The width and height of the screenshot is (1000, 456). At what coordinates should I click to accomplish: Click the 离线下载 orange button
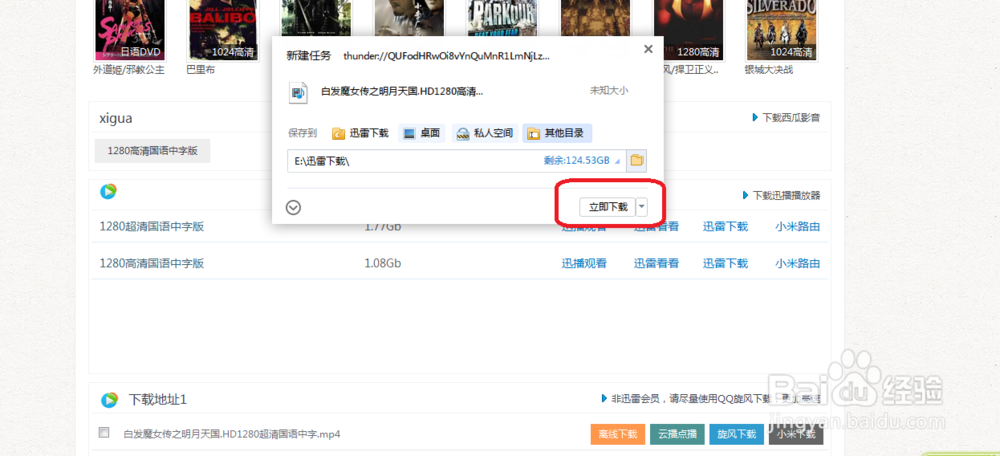618,434
